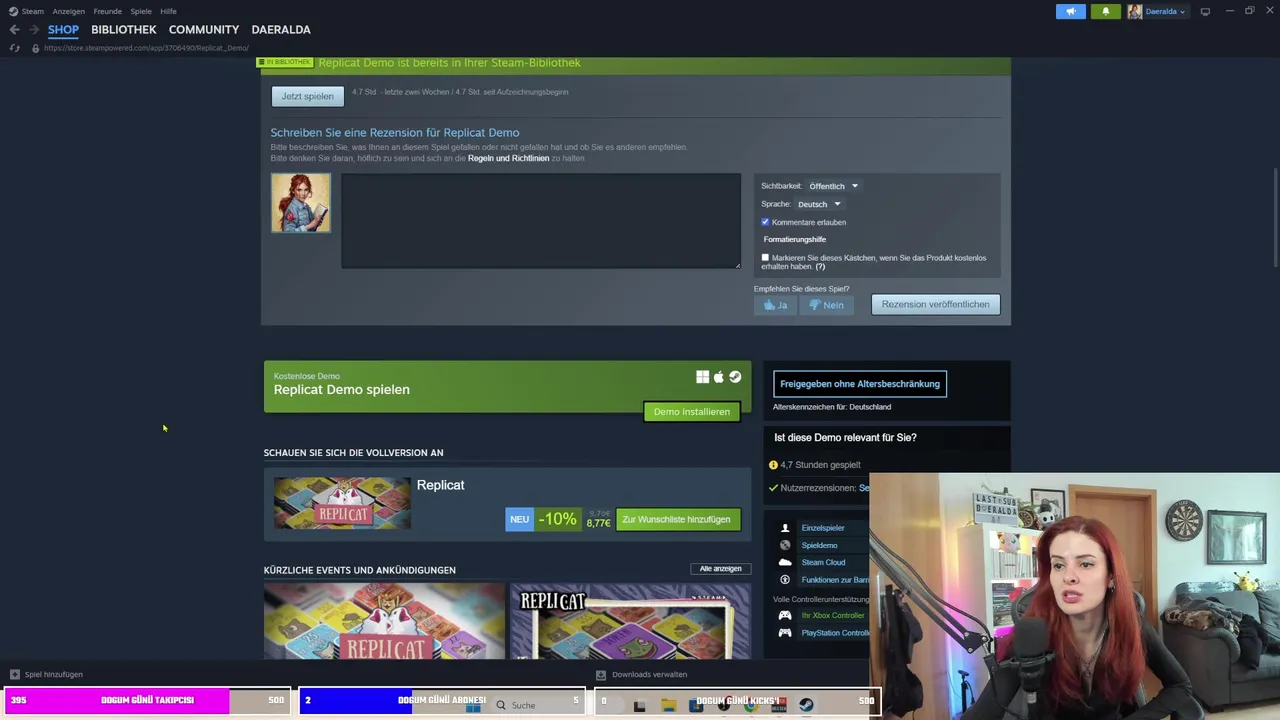Switch to the SHOP tab

(63, 30)
